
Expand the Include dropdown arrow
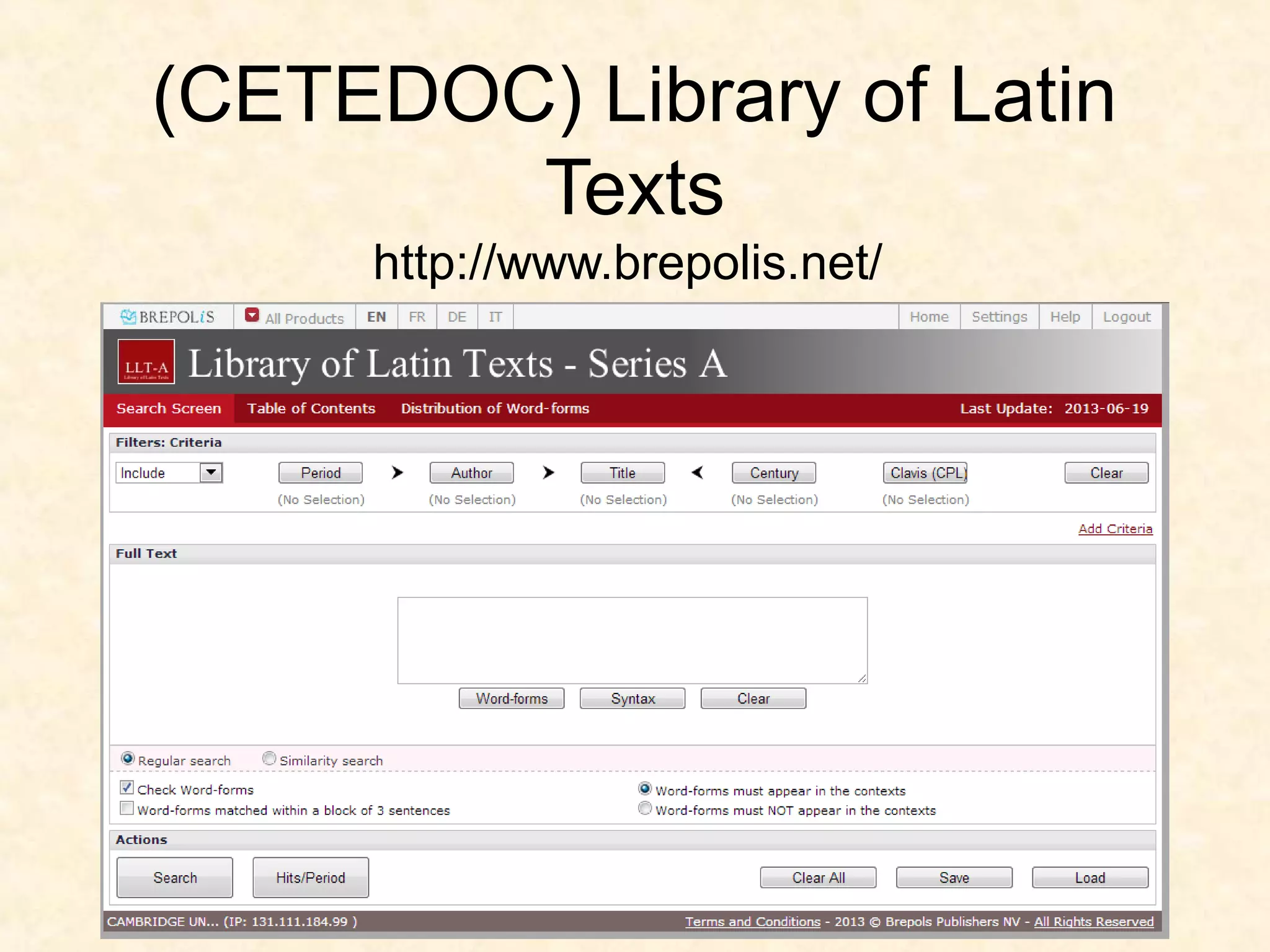(x=211, y=473)
